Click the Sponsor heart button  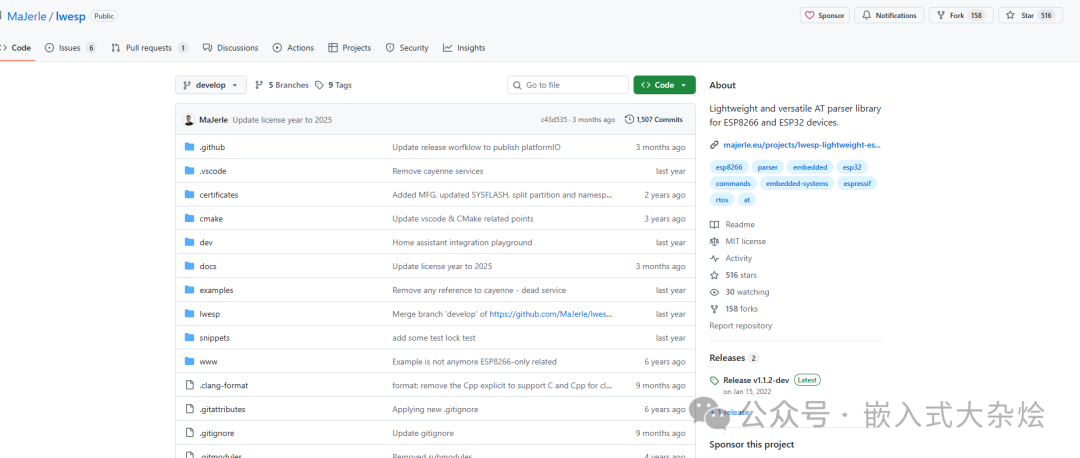[824, 15]
